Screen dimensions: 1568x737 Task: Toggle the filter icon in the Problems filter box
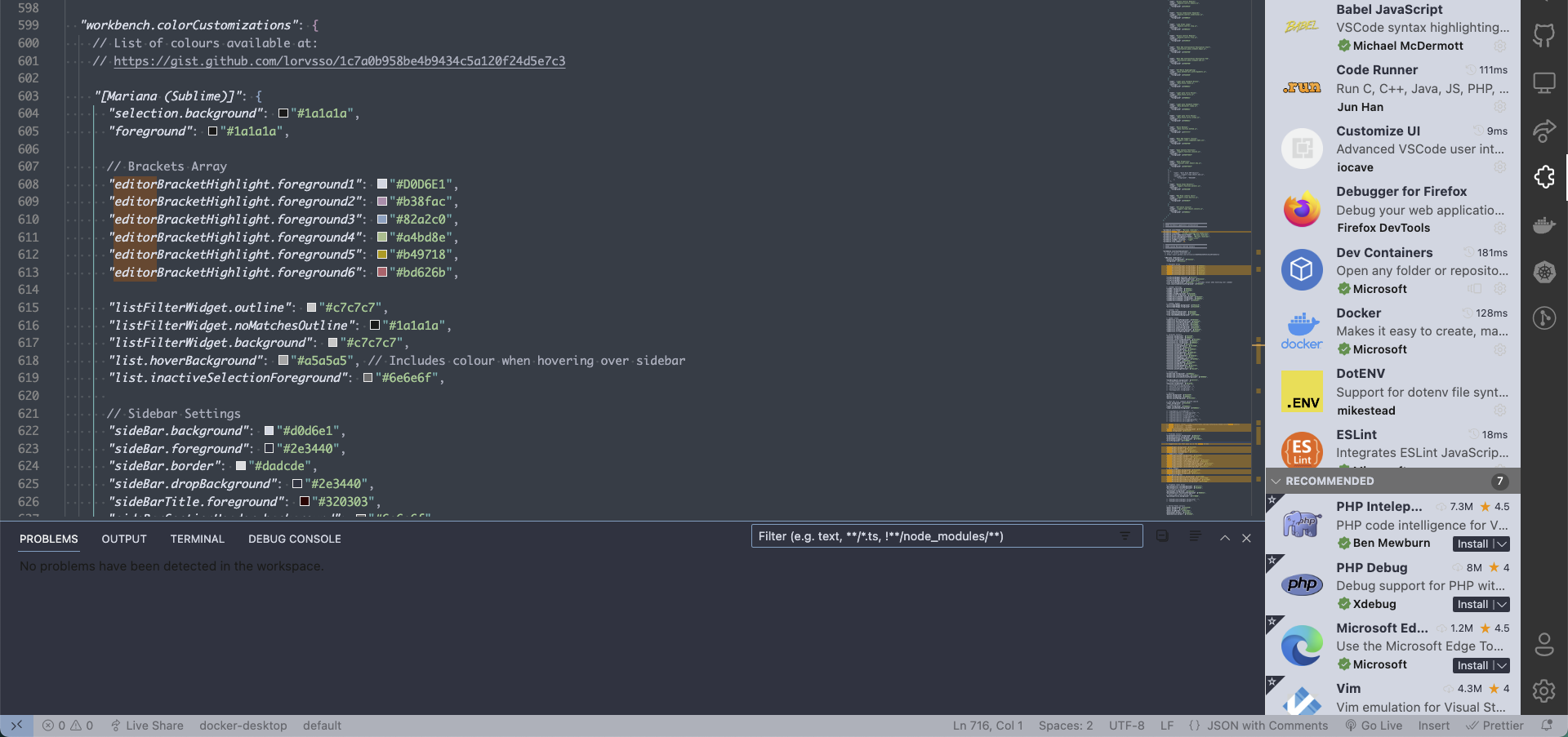coord(1125,536)
